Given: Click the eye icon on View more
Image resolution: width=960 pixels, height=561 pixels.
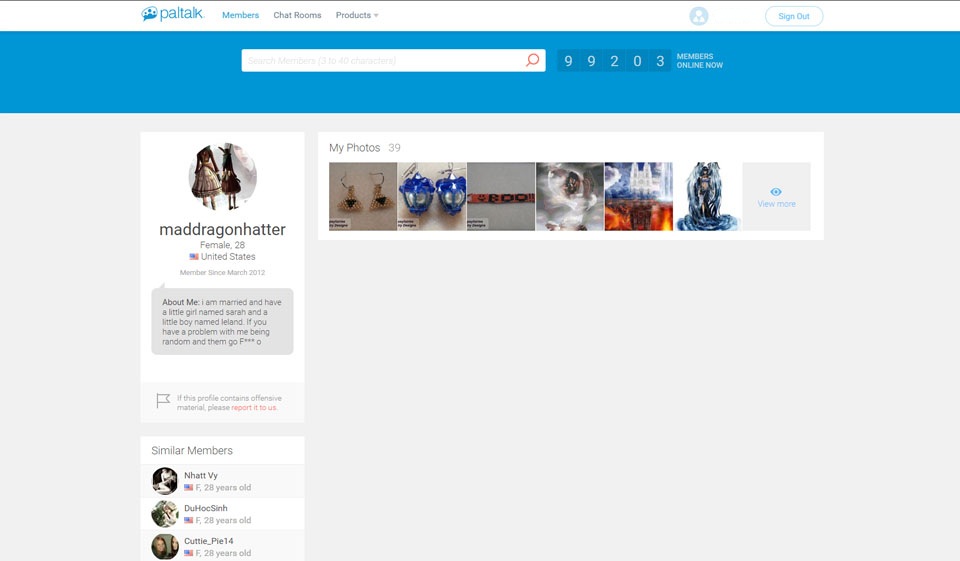Looking at the screenshot, I should point(776,191).
